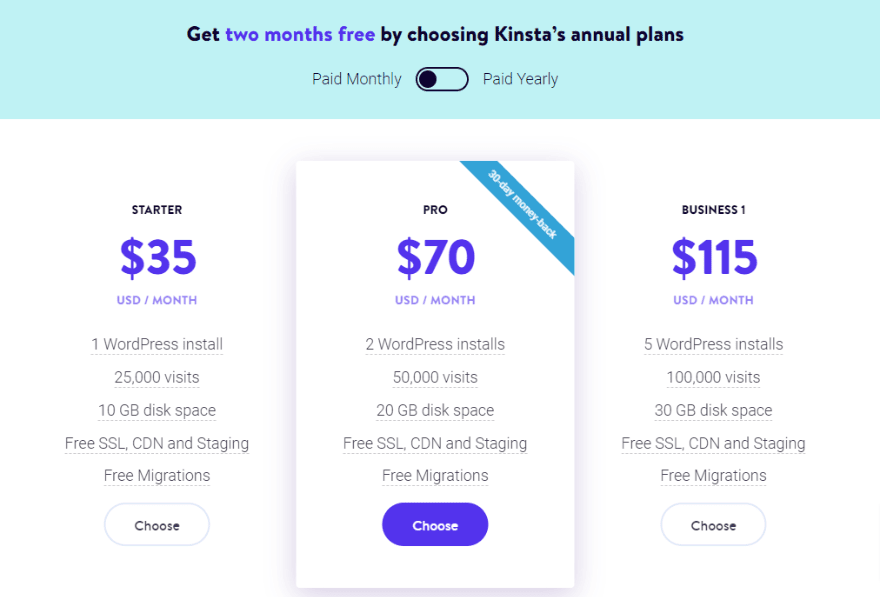Select the Paid Yearly label
880x597 pixels.
[x=520, y=79]
